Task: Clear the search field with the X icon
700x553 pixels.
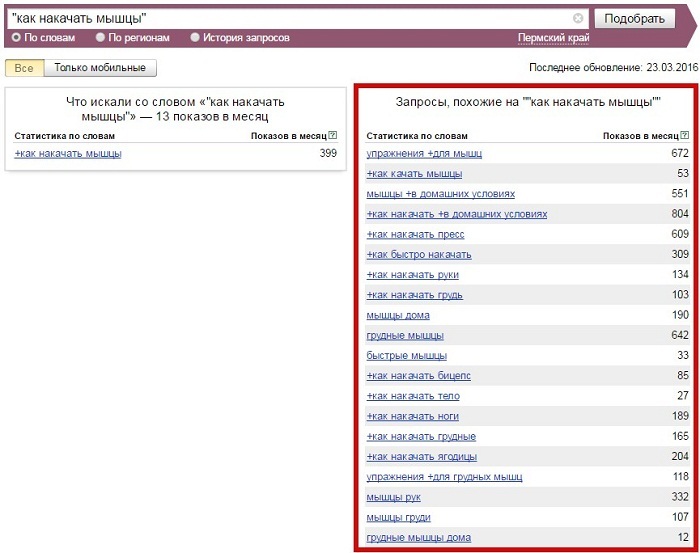Action: (578, 18)
